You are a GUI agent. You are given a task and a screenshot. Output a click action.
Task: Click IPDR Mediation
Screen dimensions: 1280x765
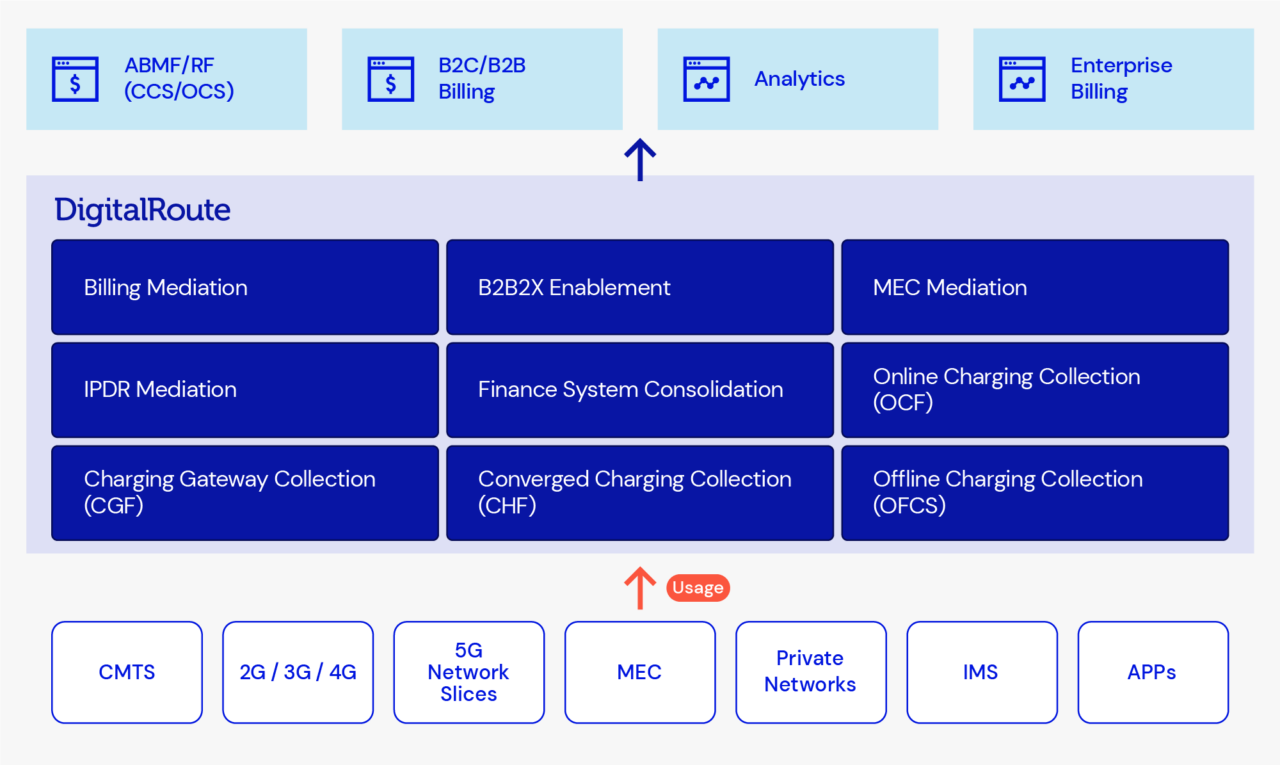coord(244,389)
